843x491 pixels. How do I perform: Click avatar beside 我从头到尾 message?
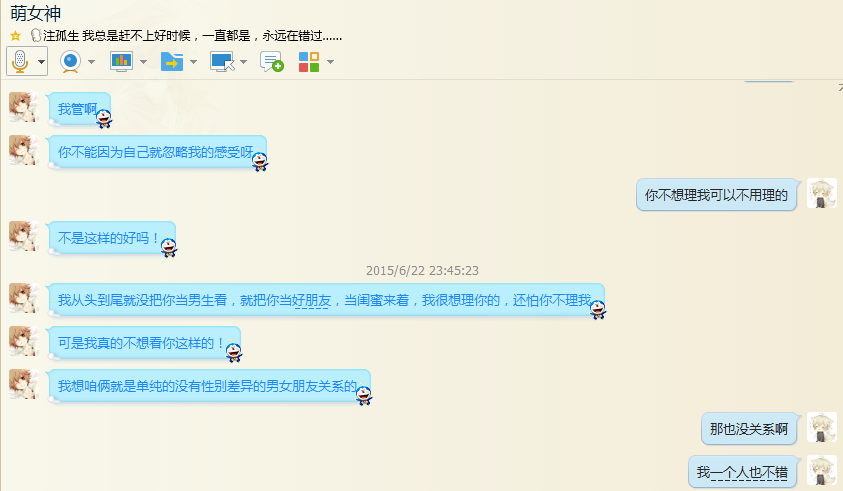24,297
